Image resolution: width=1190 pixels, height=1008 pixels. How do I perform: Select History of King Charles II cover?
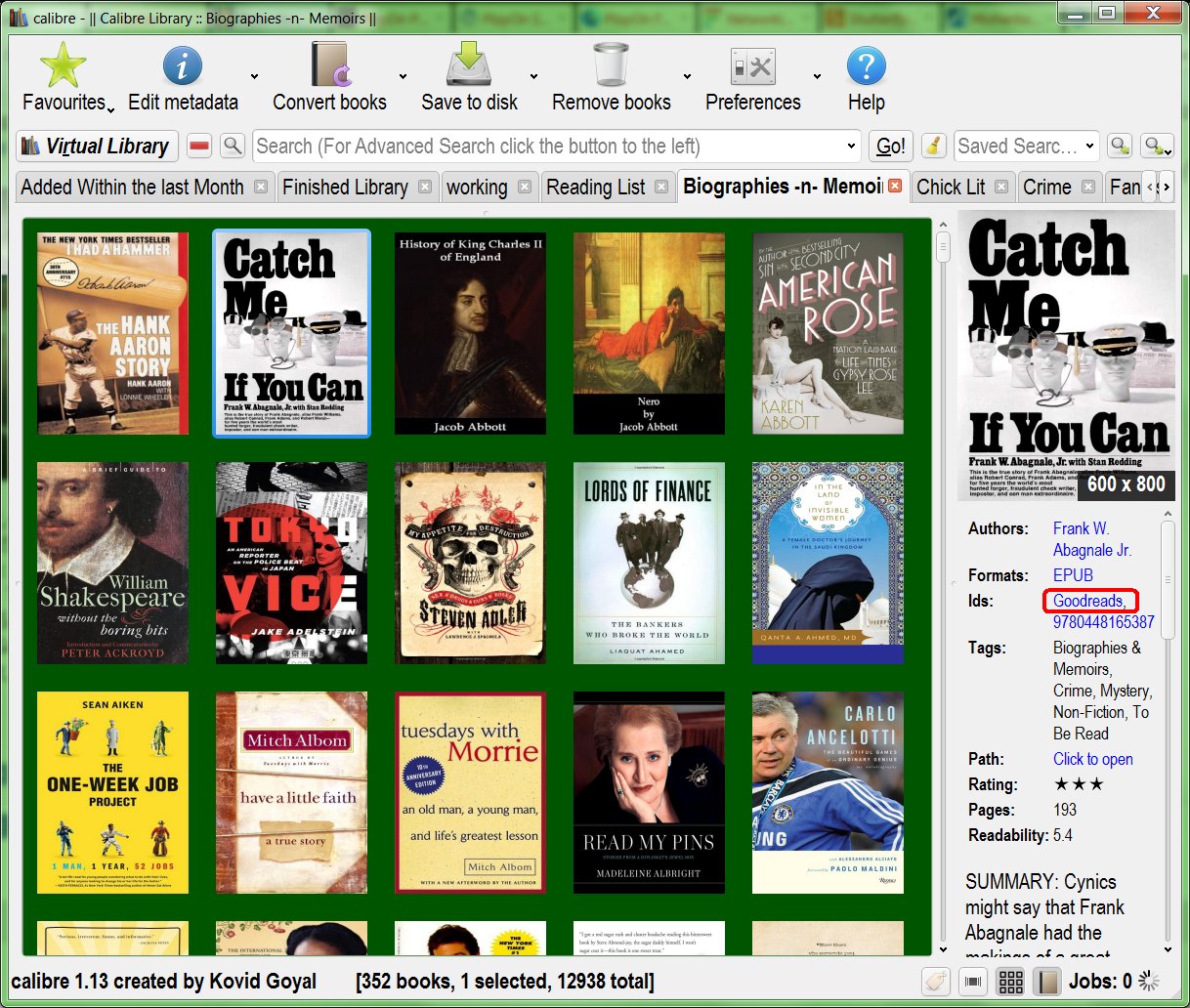point(470,333)
